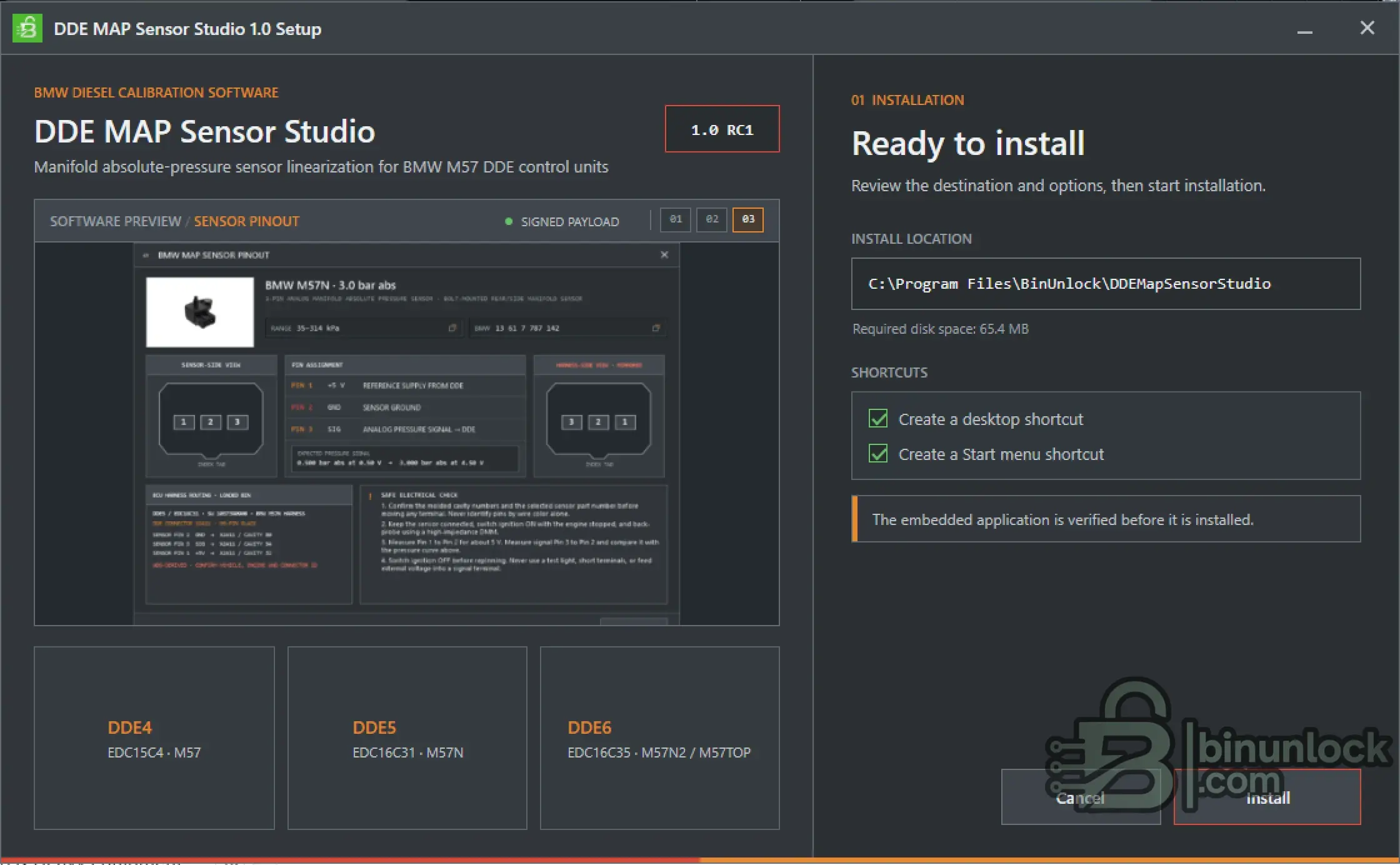Minimize the Setup window
Image resolution: width=1400 pixels, height=865 pixels.
point(1304,29)
